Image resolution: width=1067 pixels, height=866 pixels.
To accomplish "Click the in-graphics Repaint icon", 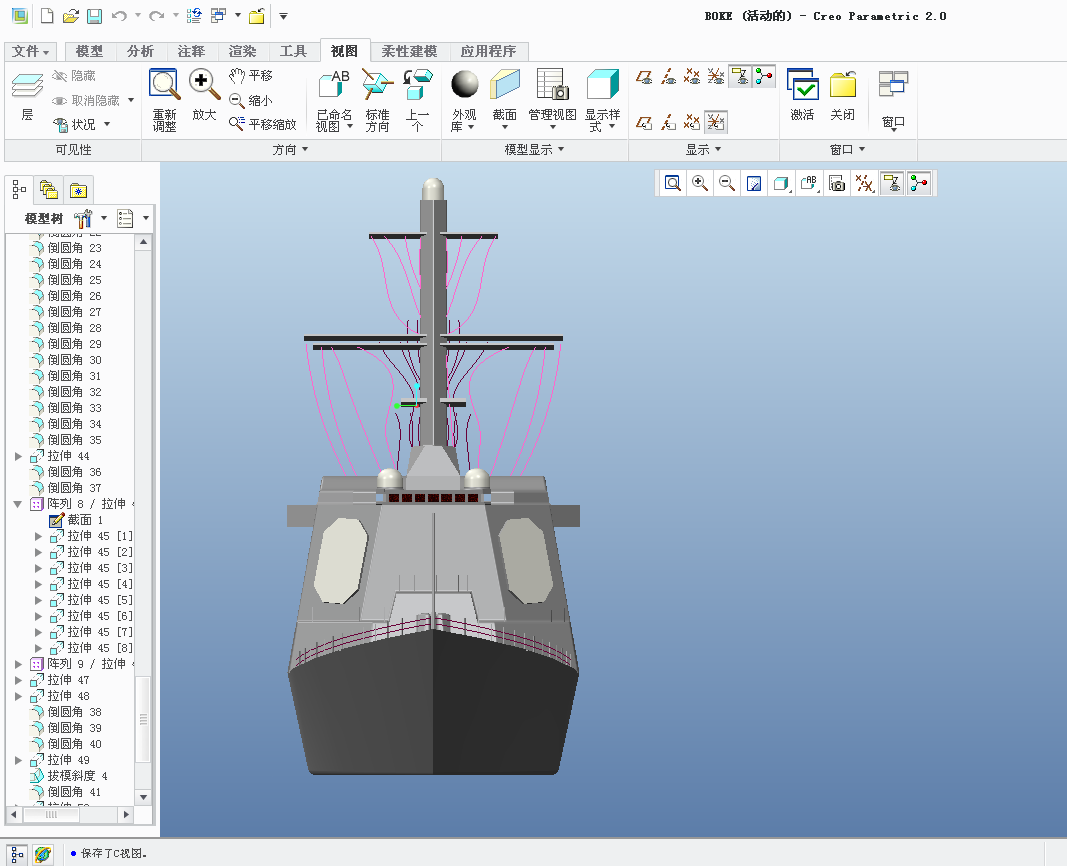I will pyautogui.click(x=754, y=183).
